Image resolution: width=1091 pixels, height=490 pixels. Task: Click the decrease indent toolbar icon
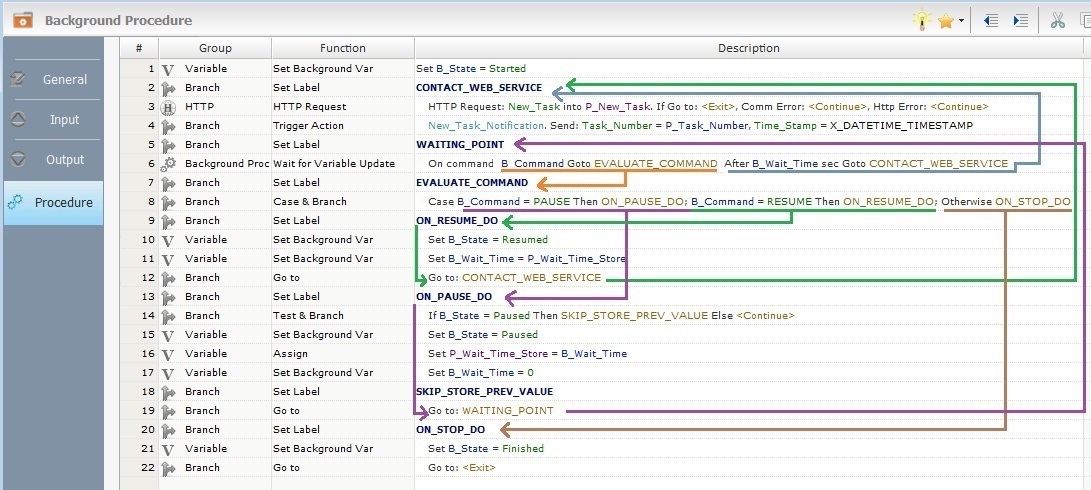point(991,20)
